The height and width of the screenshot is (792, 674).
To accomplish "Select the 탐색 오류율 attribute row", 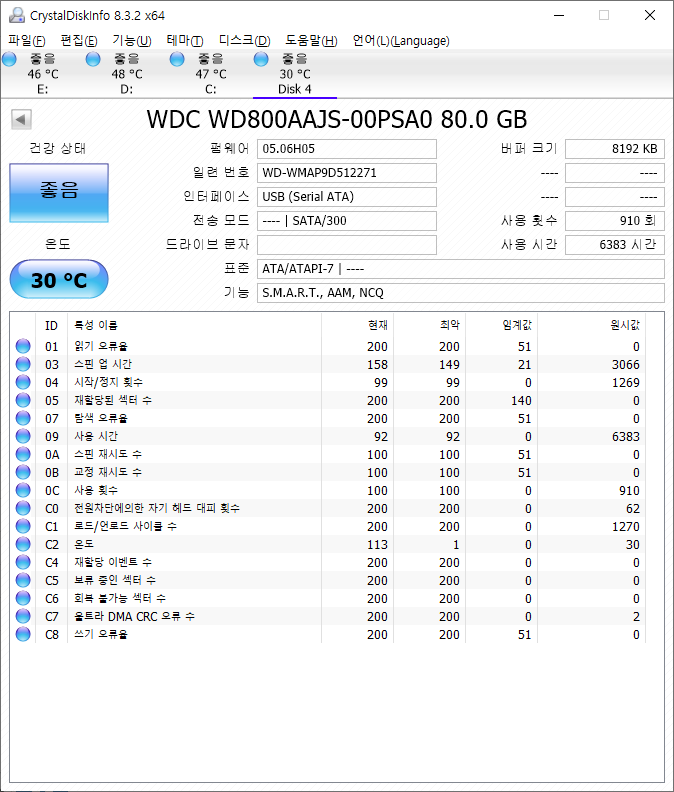I will [328, 418].
